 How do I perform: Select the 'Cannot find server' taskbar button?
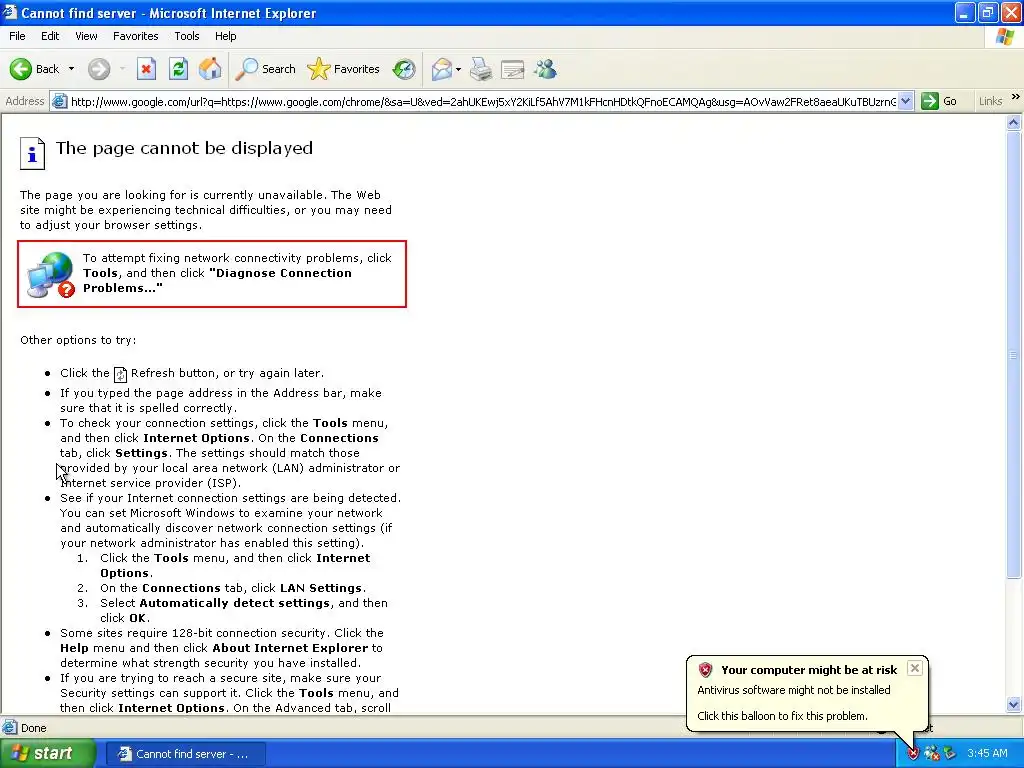[x=185, y=754]
